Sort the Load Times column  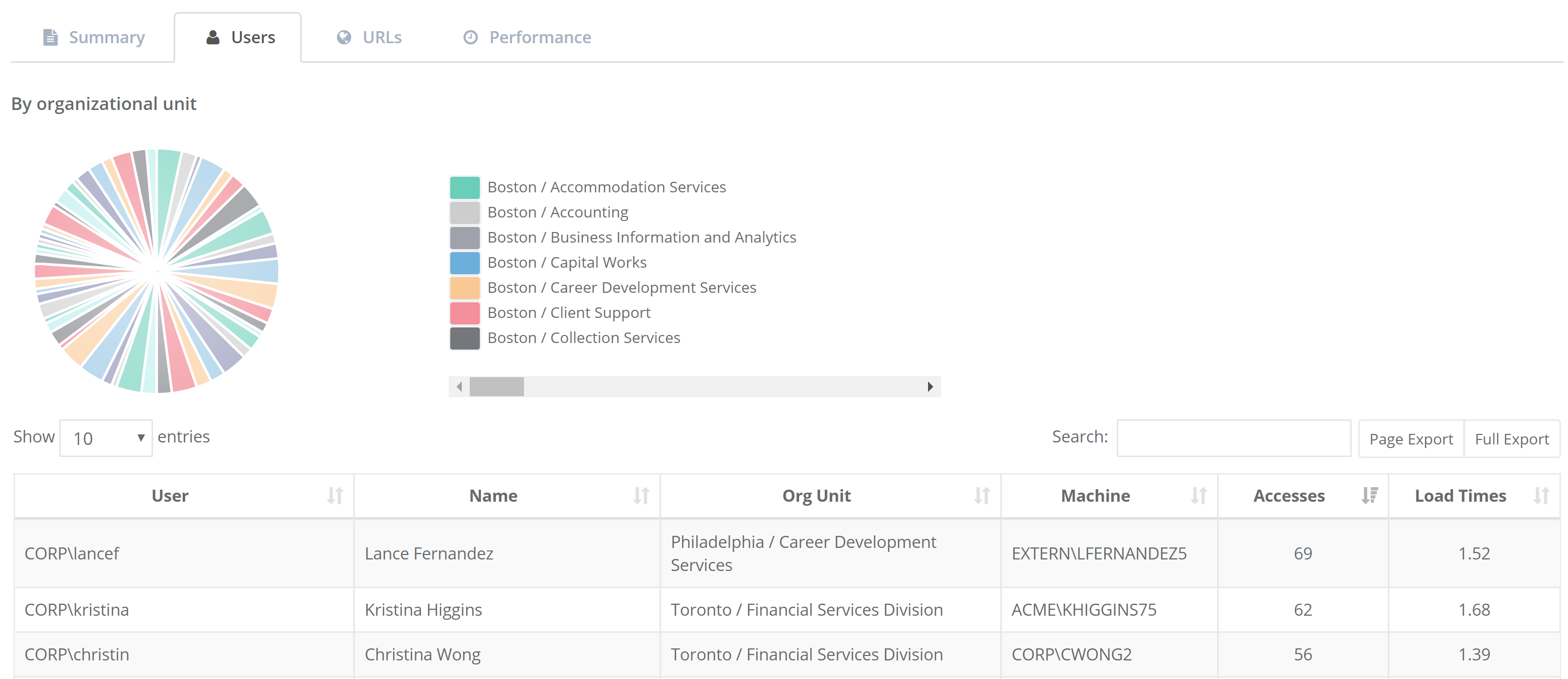click(1540, 496)
